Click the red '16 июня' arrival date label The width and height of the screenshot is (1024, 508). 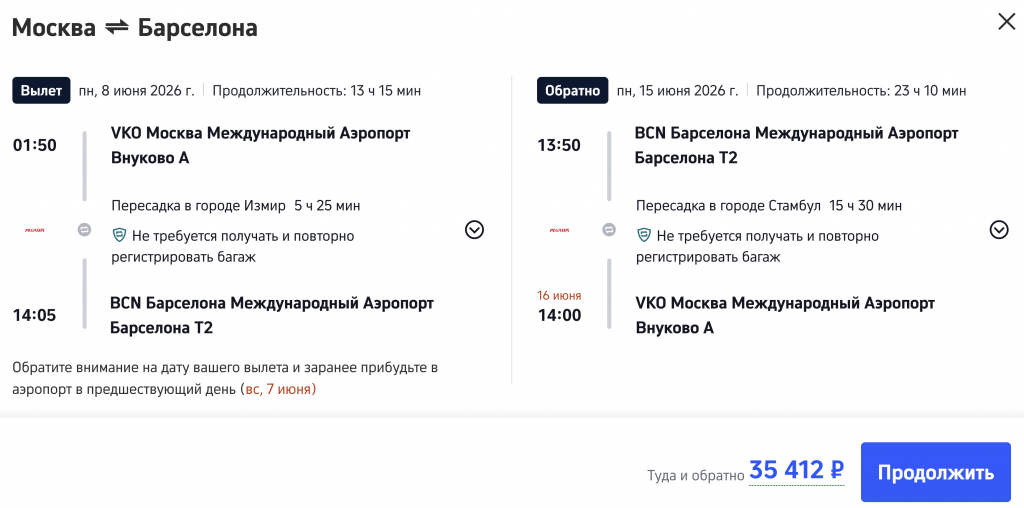coord(559,296)
